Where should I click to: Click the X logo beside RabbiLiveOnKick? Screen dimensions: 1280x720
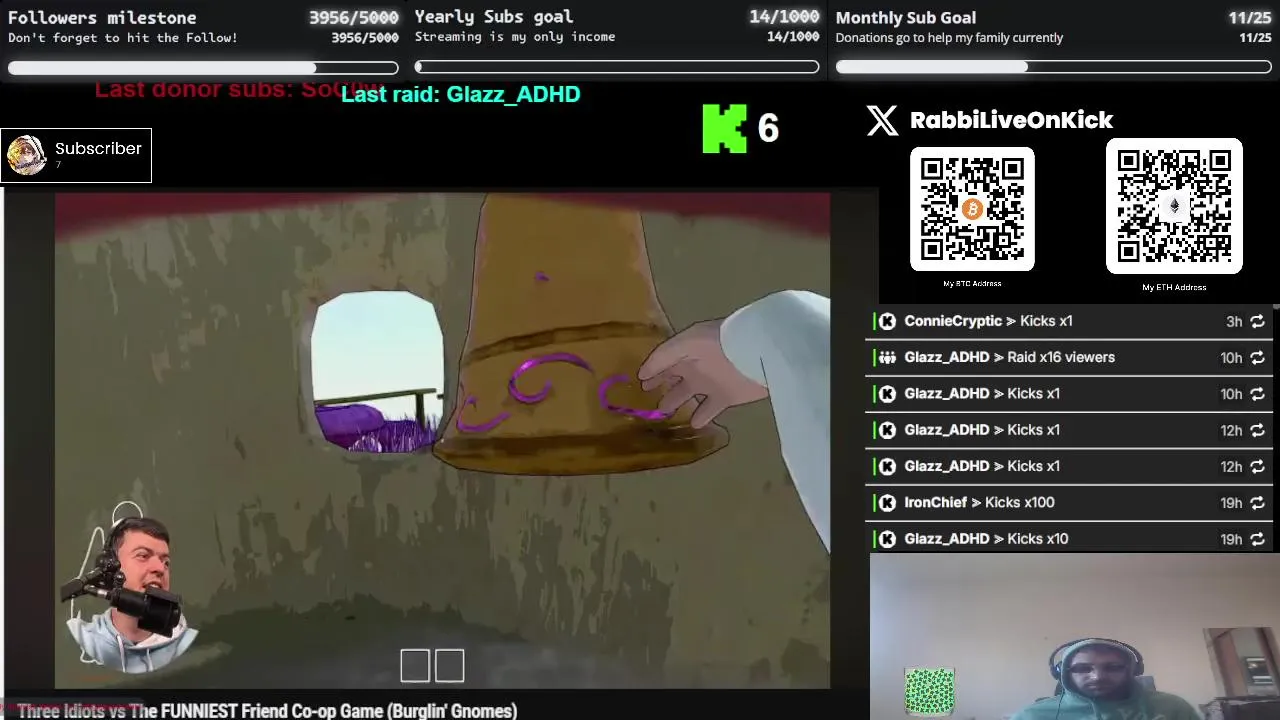click(882, 120)
